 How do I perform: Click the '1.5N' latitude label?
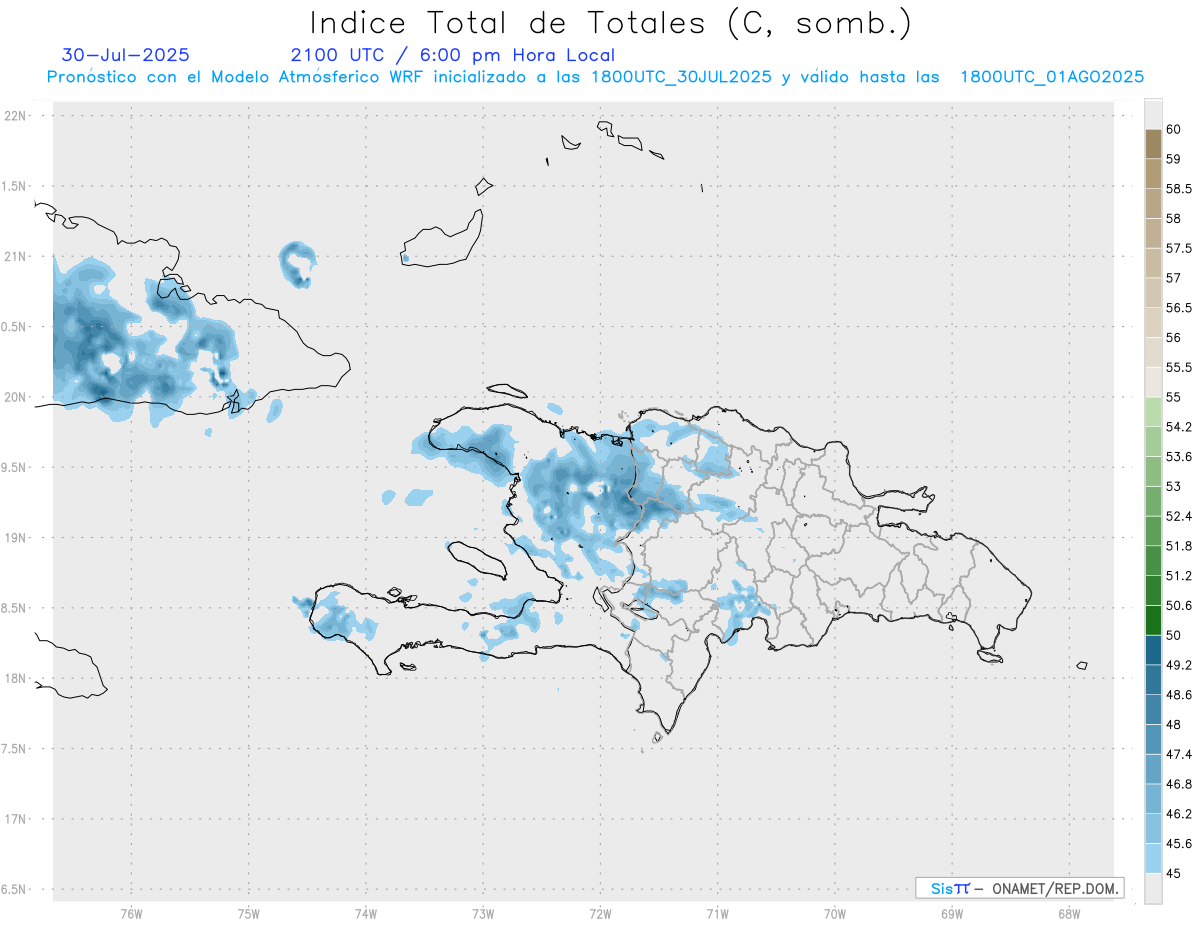tap(15, 186)
